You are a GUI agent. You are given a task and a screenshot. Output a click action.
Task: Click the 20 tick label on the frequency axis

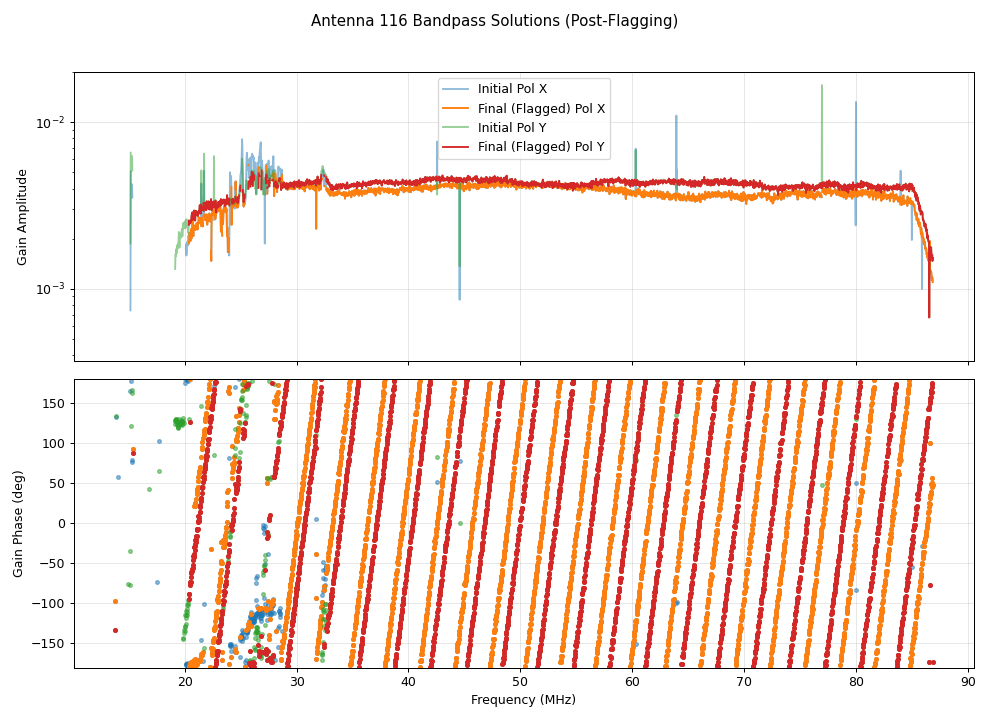pos(185,682)
